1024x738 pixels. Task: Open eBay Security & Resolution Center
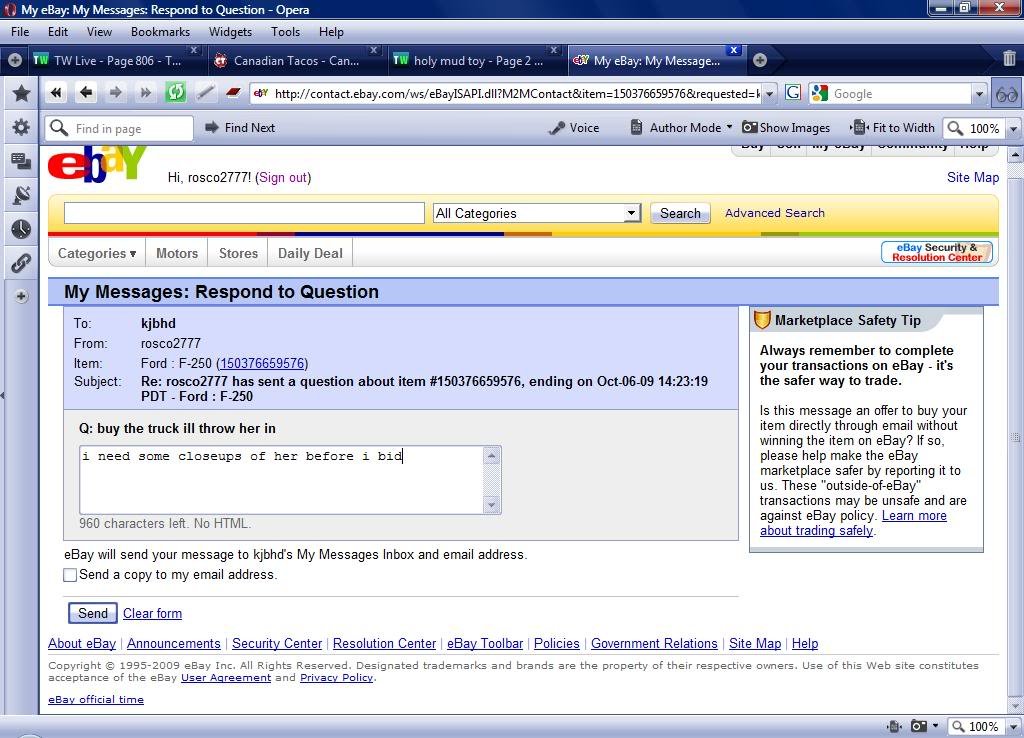936,252
